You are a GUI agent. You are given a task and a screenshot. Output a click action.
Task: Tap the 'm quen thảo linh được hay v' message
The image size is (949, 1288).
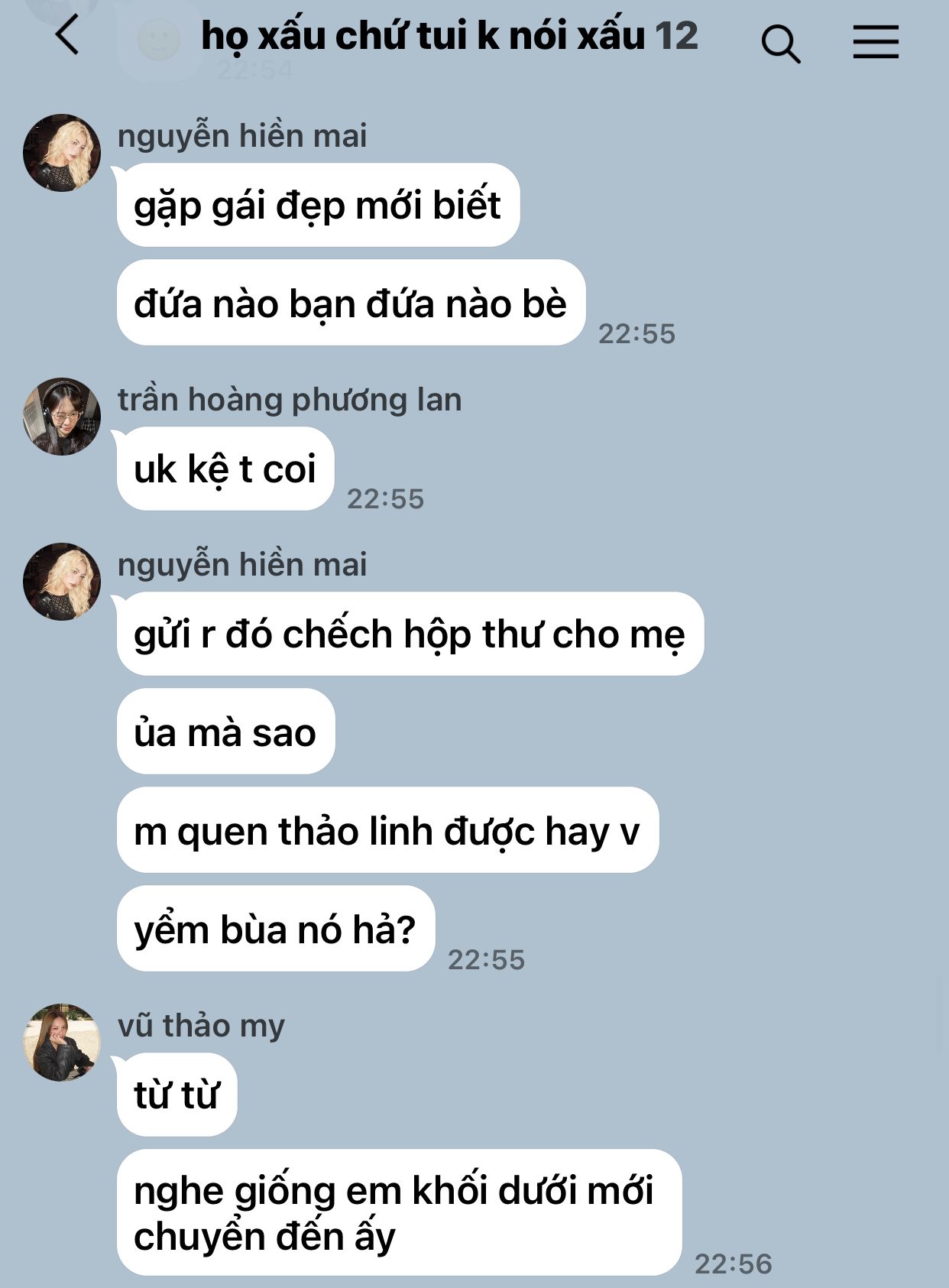pyautogui.click(x=387, y=830)
